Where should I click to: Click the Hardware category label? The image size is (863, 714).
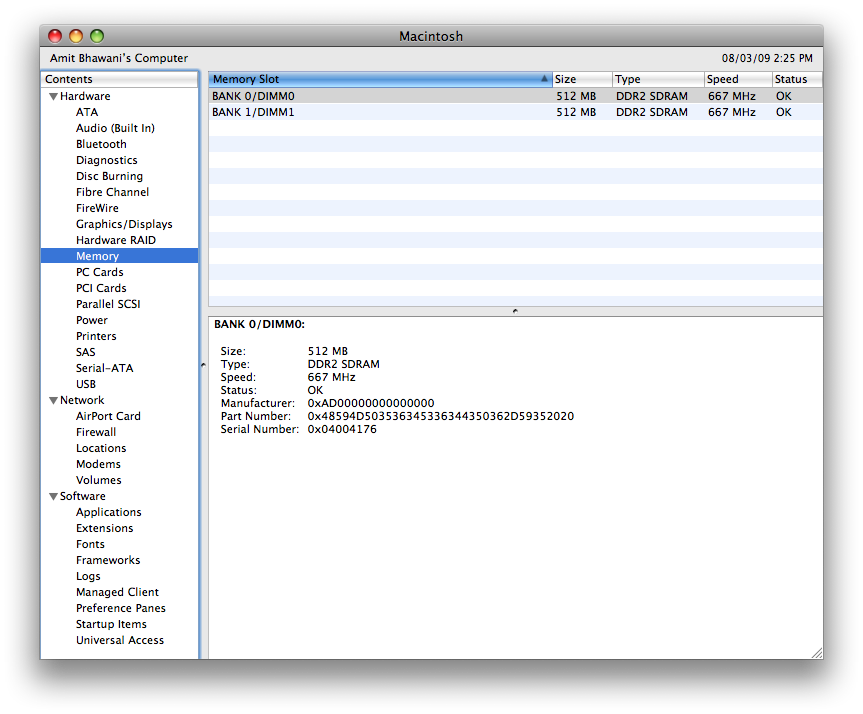coord(85,96)
